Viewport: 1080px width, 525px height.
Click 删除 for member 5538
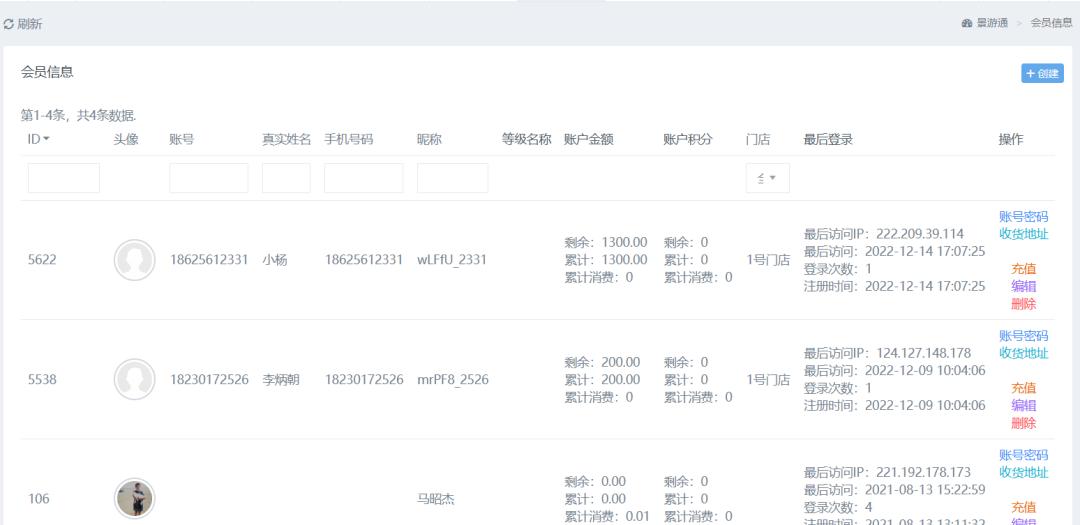click(1024, 423)
